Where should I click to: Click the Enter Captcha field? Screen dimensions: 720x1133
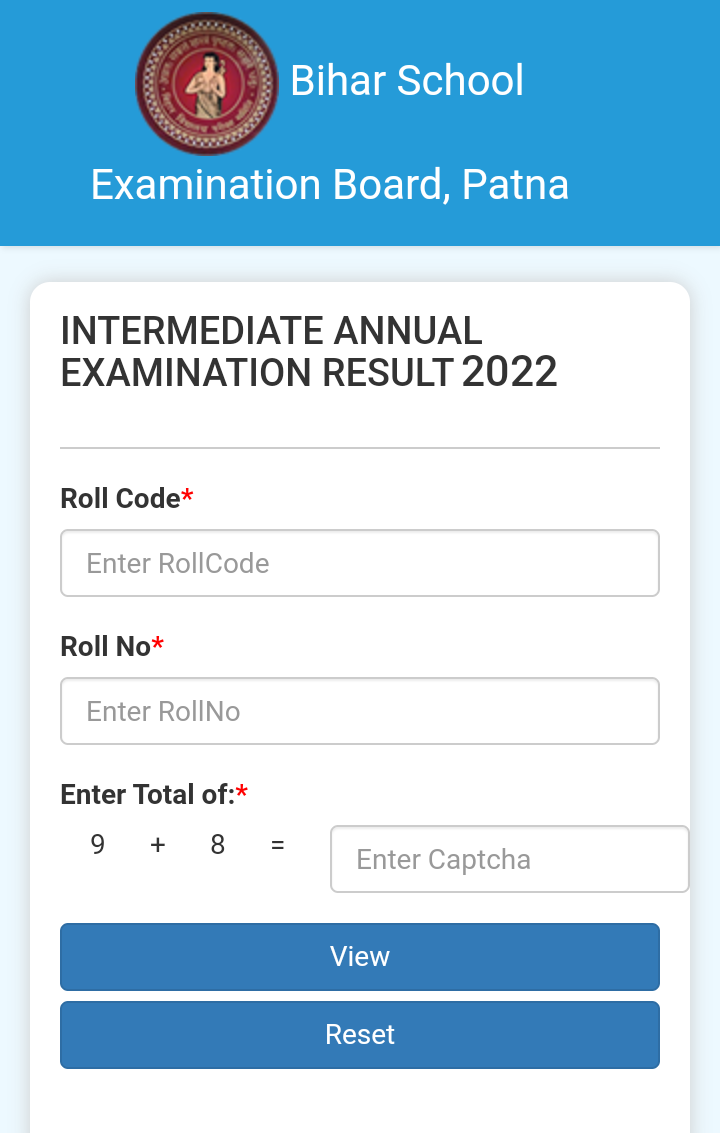(510, 859)
